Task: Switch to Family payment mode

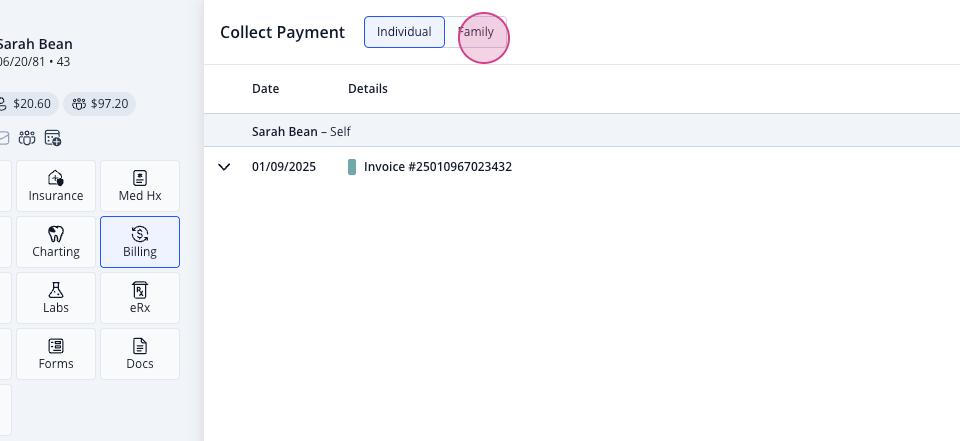Action: [476, 32]
